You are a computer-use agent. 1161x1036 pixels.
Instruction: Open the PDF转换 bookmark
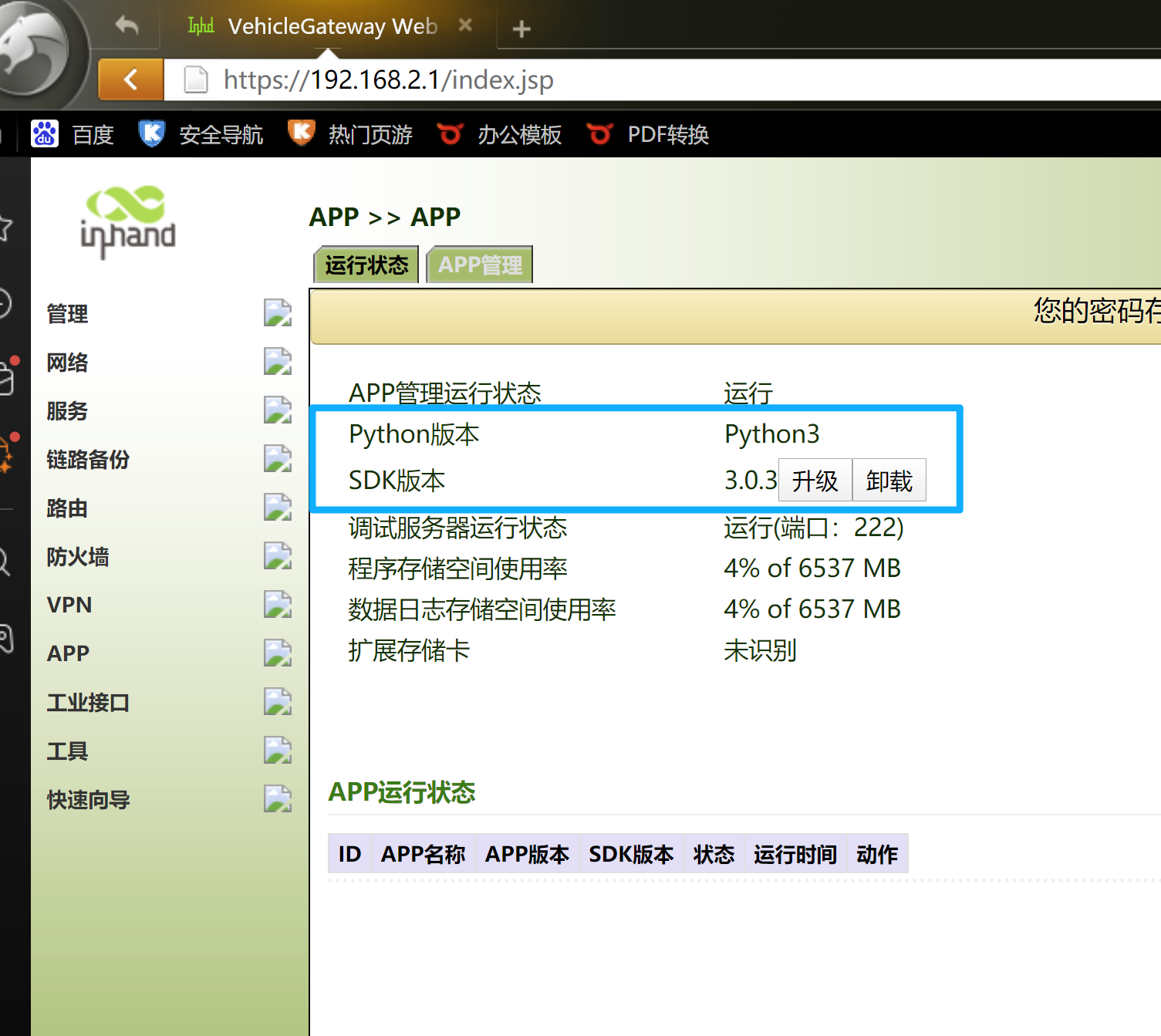(x=667, y=135)
